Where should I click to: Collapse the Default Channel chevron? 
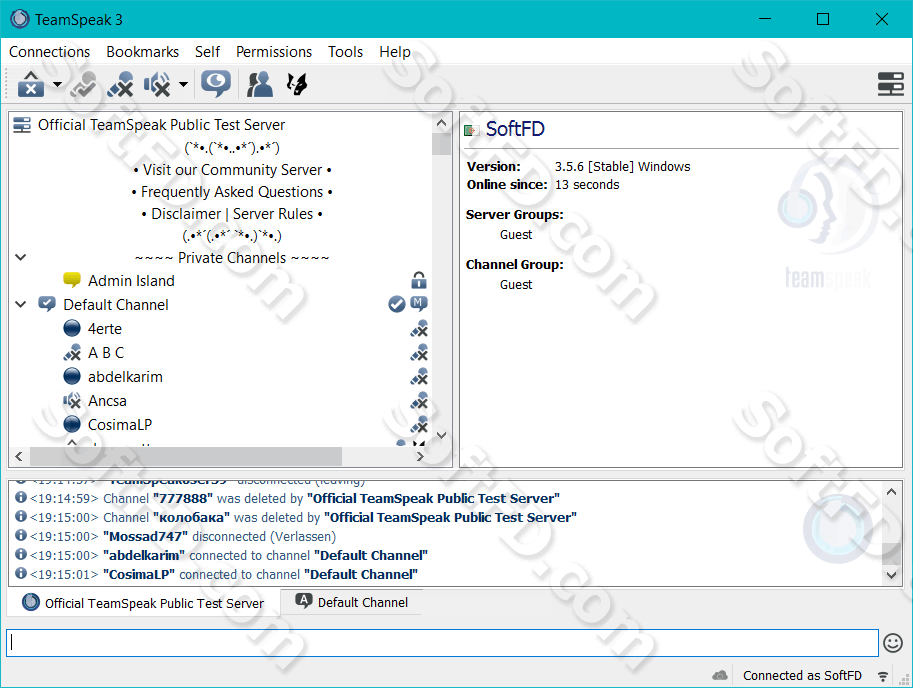(20, 304)
